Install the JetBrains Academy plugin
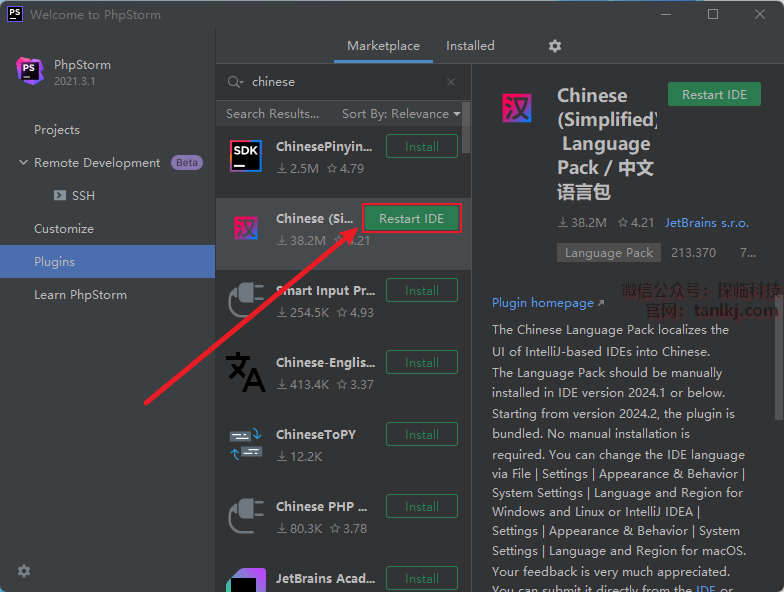This screenshot has height=592, width=784. (422, 578)
